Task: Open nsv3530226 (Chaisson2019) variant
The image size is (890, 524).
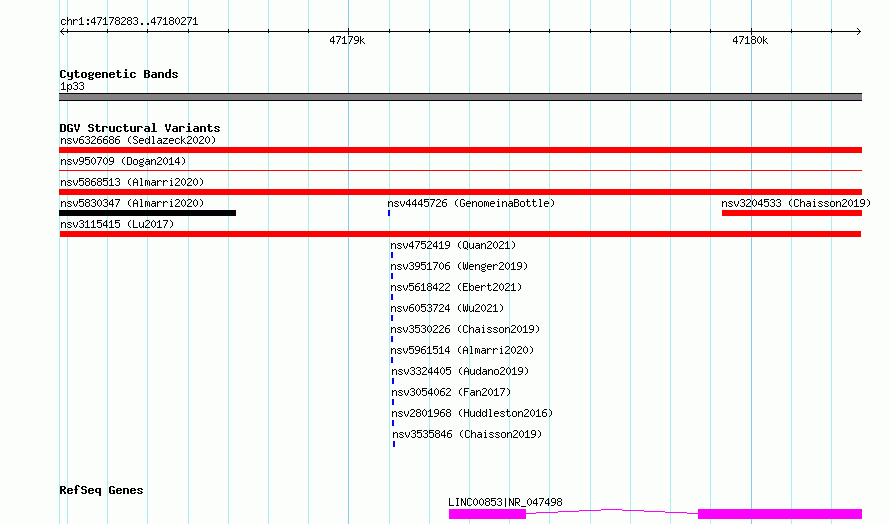Action: pos(465,329)
